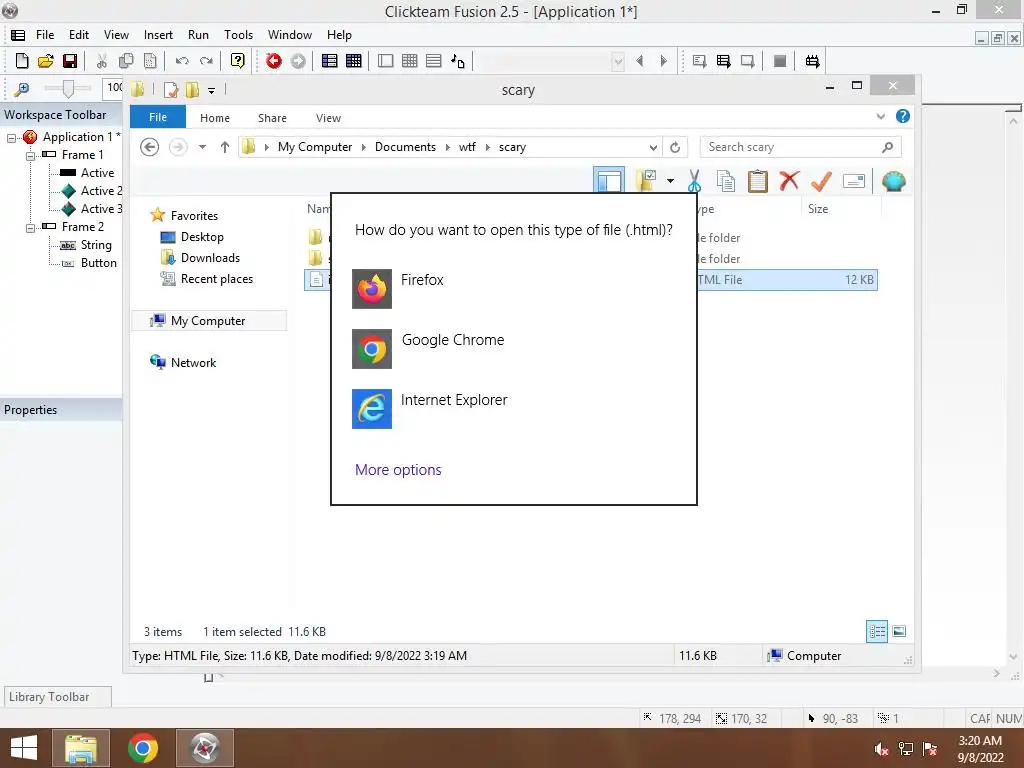Screen dimensions: 1024x768
Task: Click the Open folder icon in Fusion toolbar
Action: [x=46, y=61]
